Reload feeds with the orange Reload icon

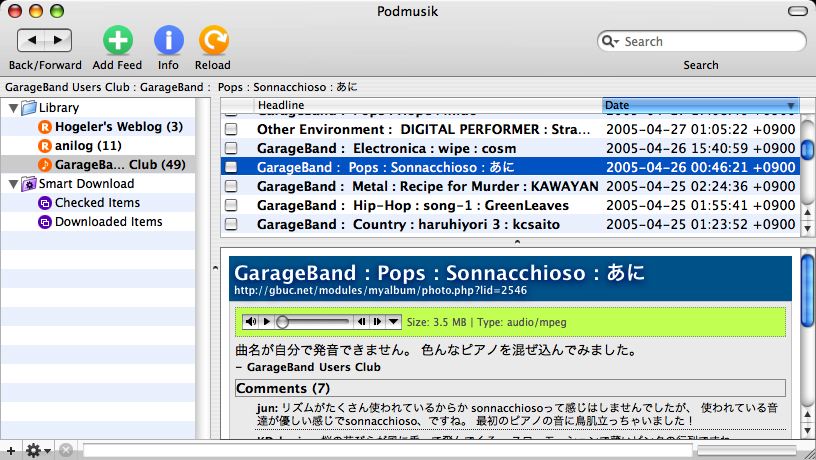click(213, 40)
